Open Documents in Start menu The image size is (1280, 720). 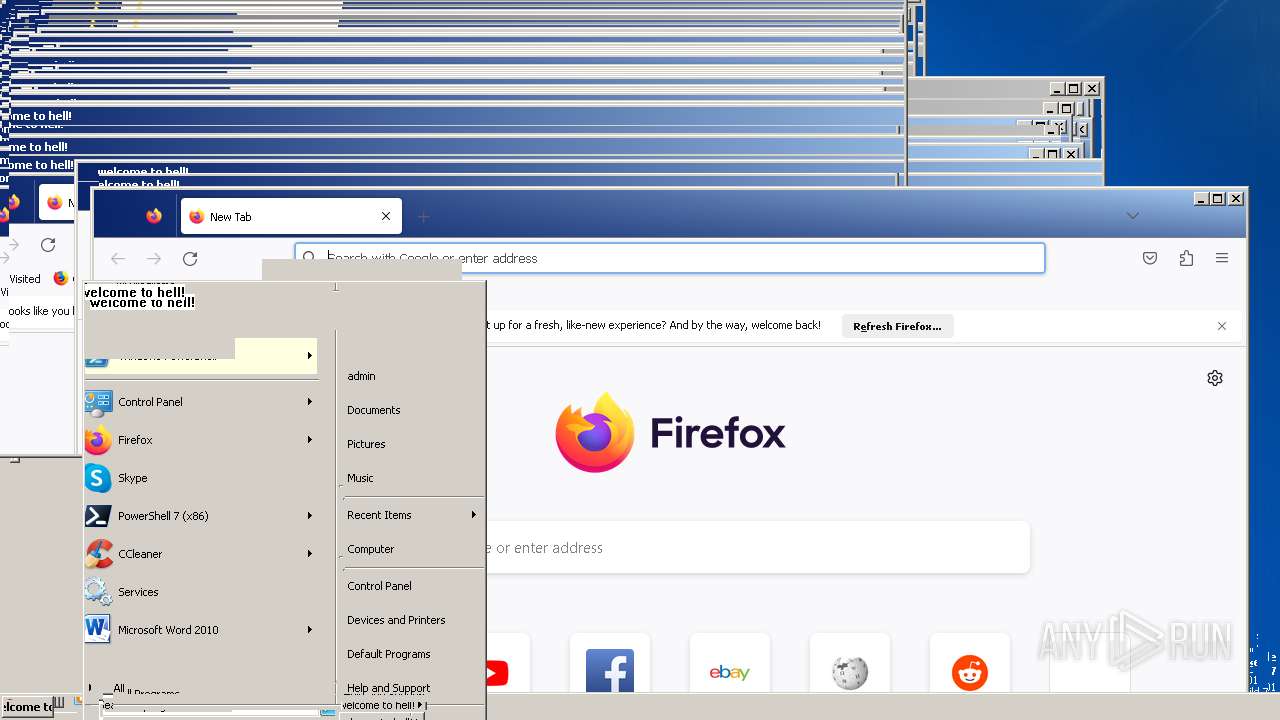point(374,410)
